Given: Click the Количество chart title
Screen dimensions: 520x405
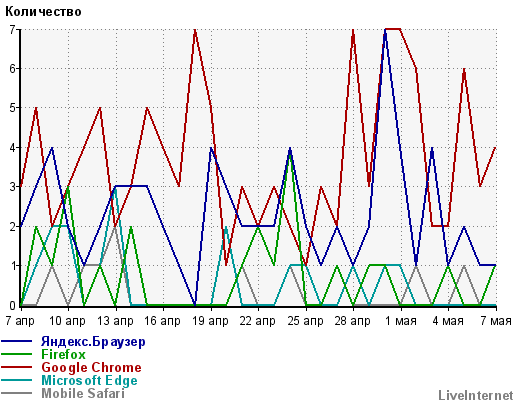Looking at the screenshot, I should [43, 12].
